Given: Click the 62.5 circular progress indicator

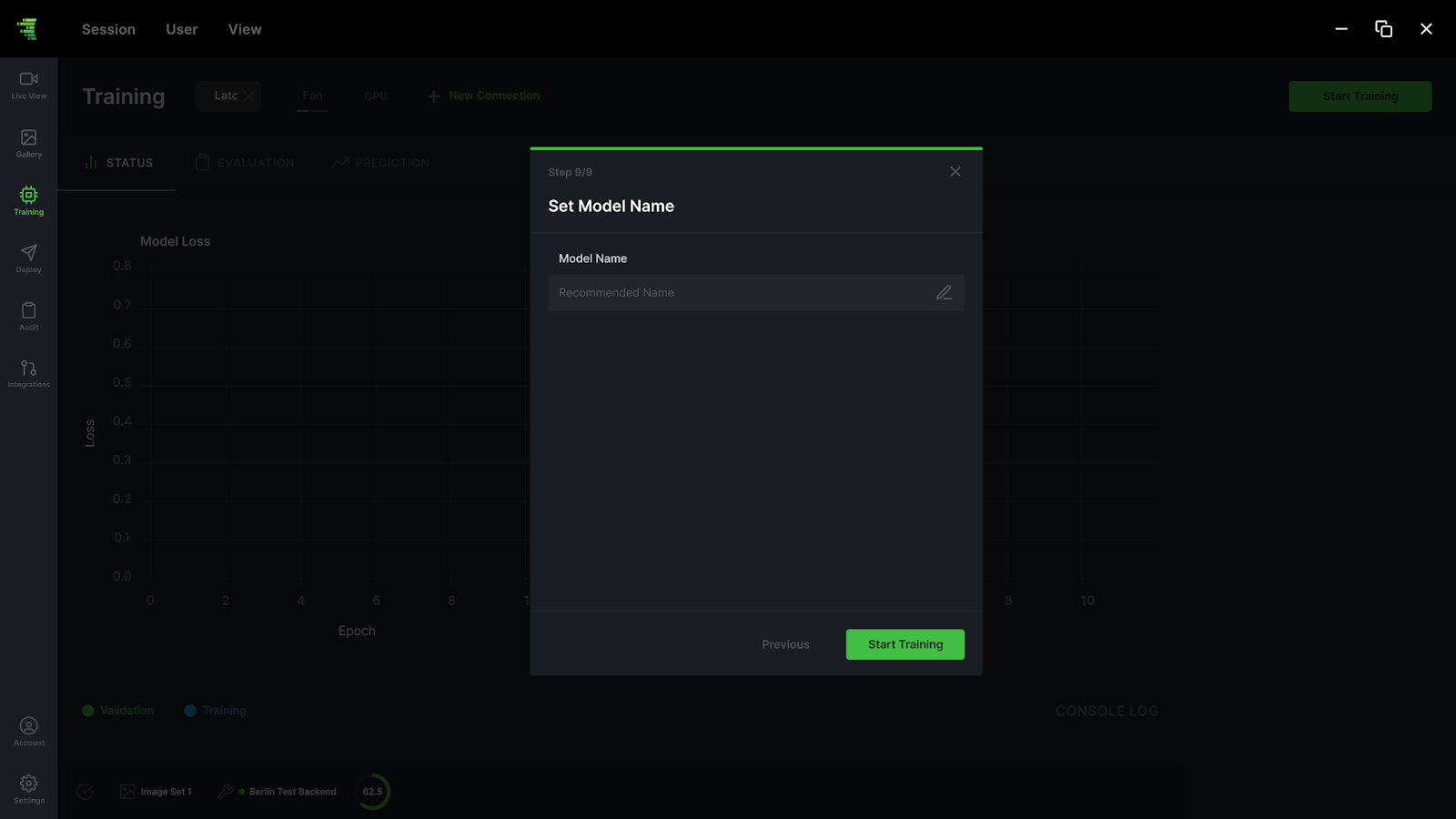Looking at the screenshot, I should click(372, 792).
